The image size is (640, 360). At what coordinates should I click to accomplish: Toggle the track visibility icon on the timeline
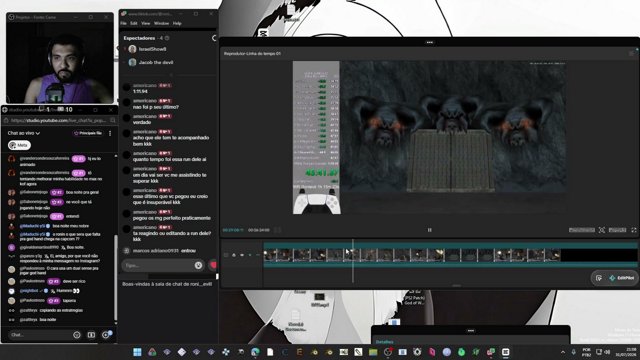[242, 255]
